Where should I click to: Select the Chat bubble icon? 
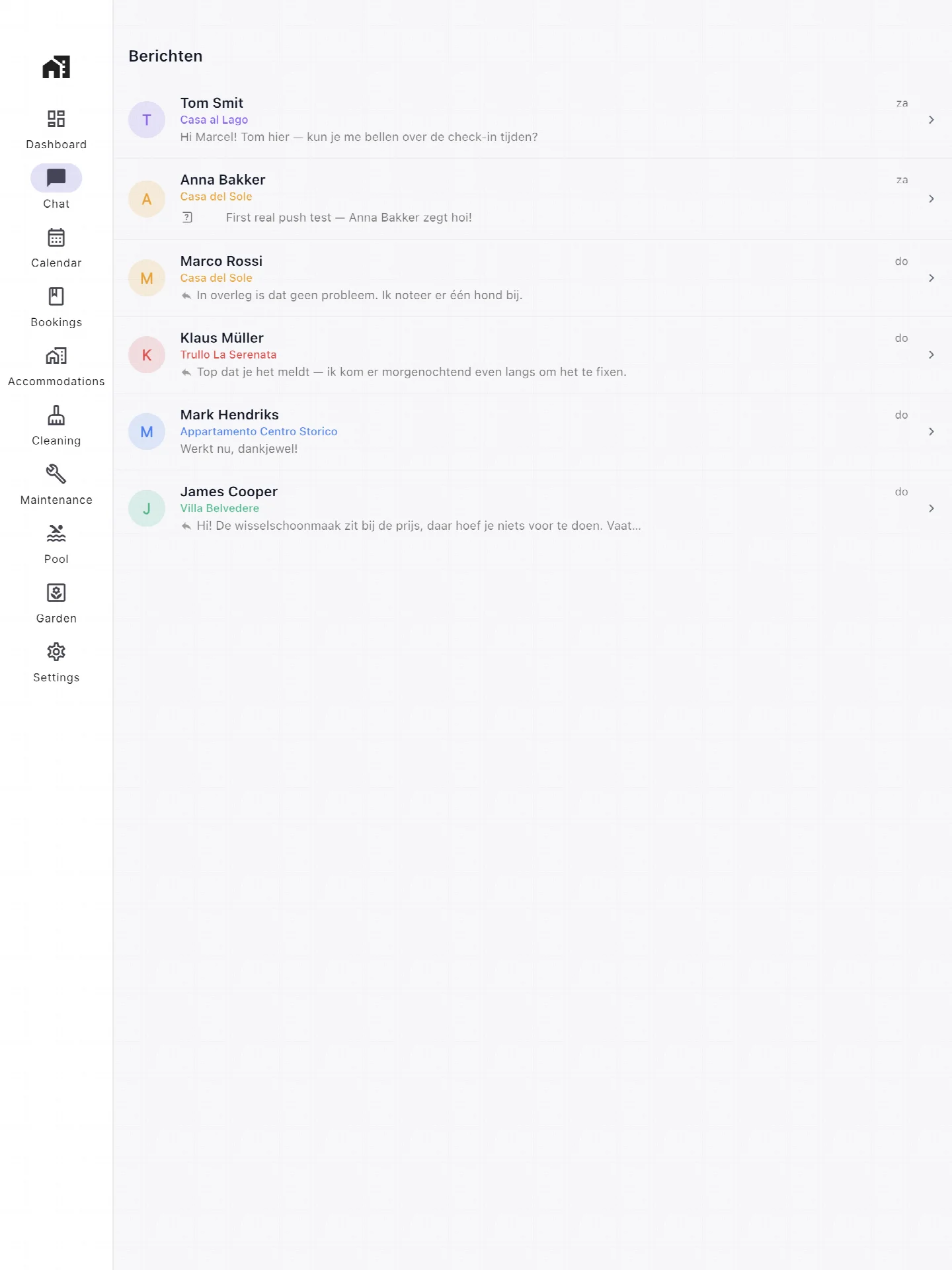pos(56,177)
